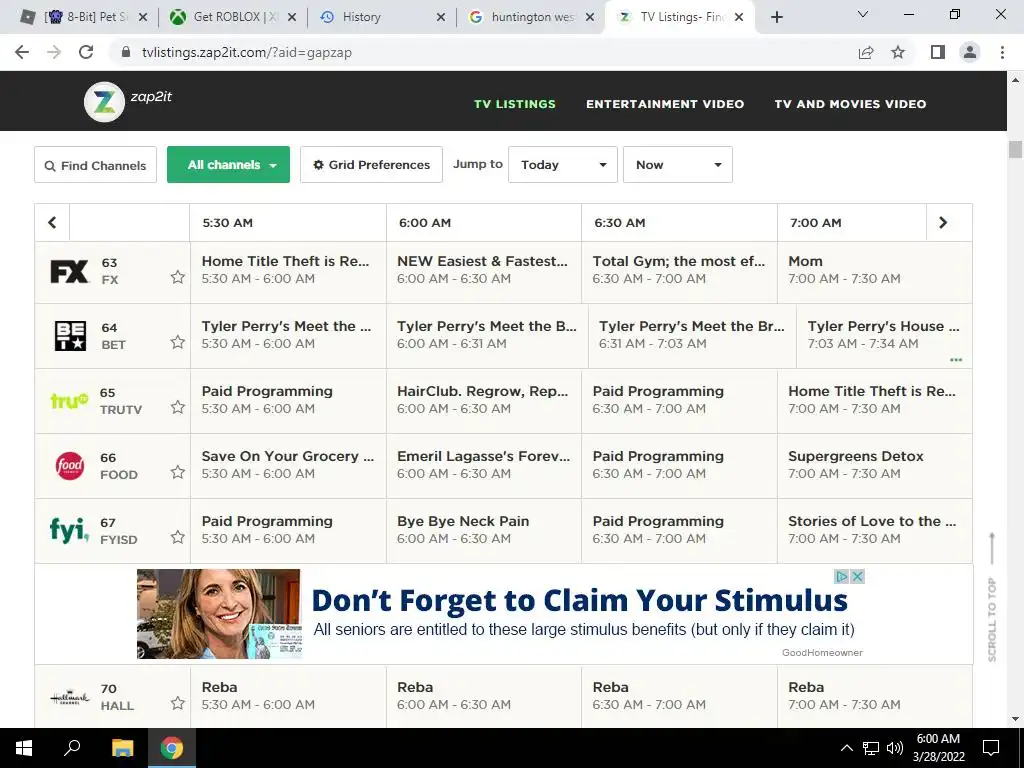This screenshot has height=768, width=1024.
Task: Favorite the BET channel star
Action: tap(178, 342)
